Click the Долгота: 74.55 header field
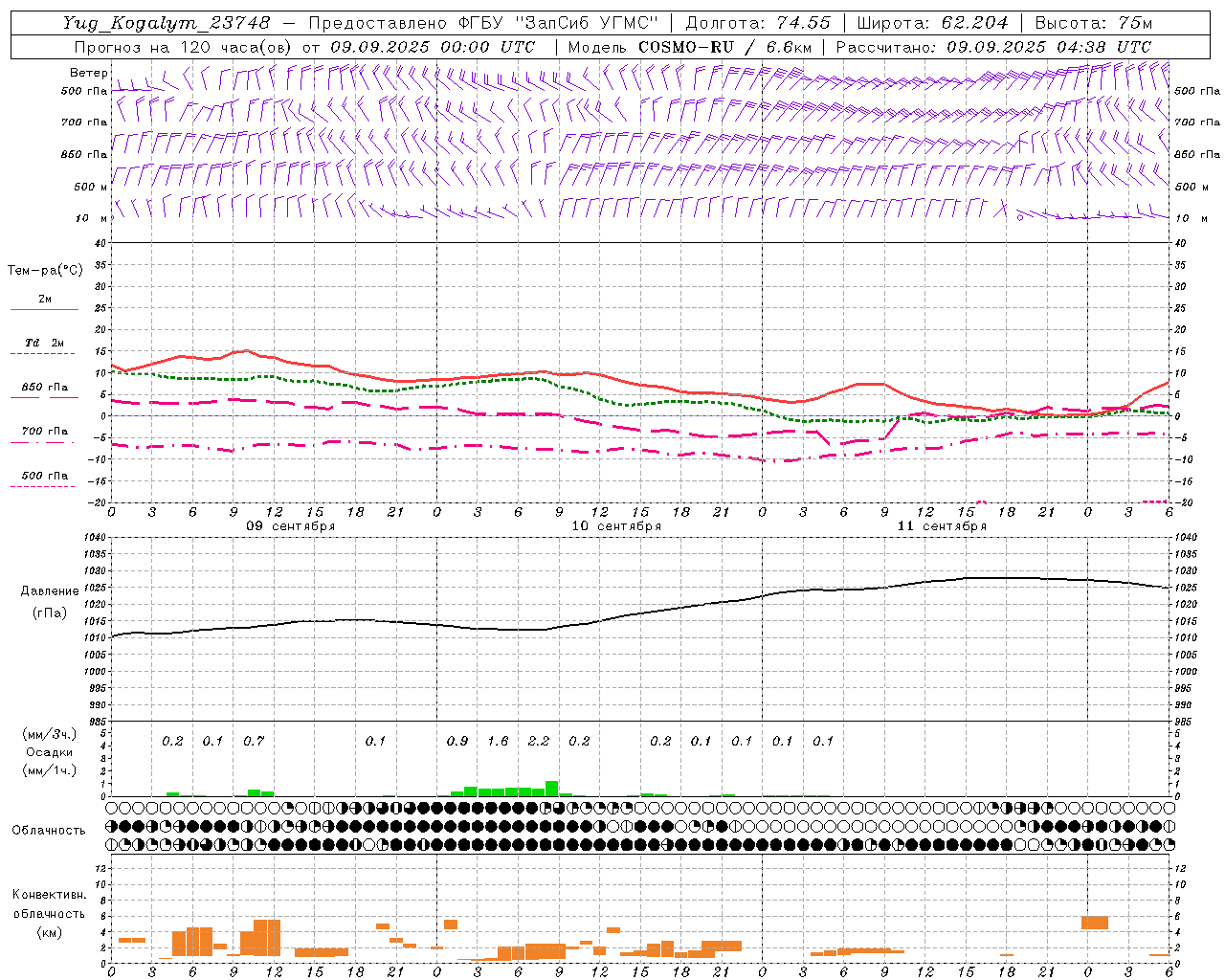 tap(759, 22)
